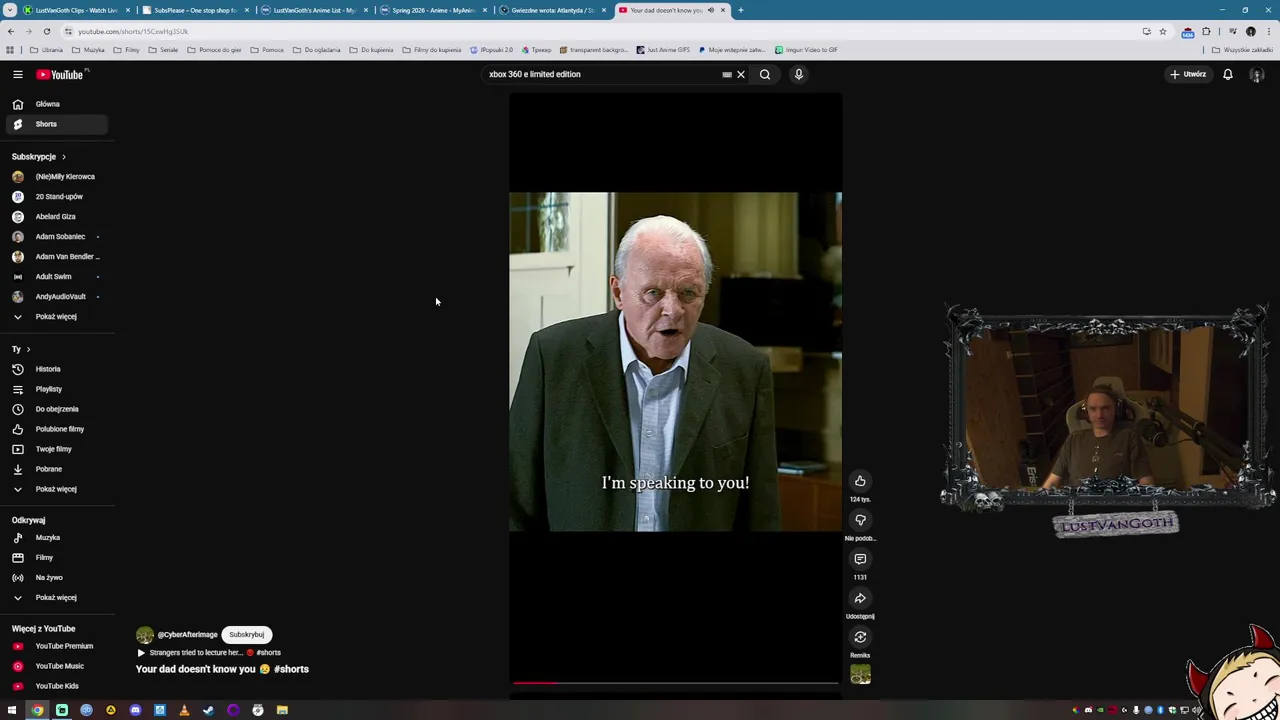Open Filmy under Odkrywaj

(x=57, y=557)
